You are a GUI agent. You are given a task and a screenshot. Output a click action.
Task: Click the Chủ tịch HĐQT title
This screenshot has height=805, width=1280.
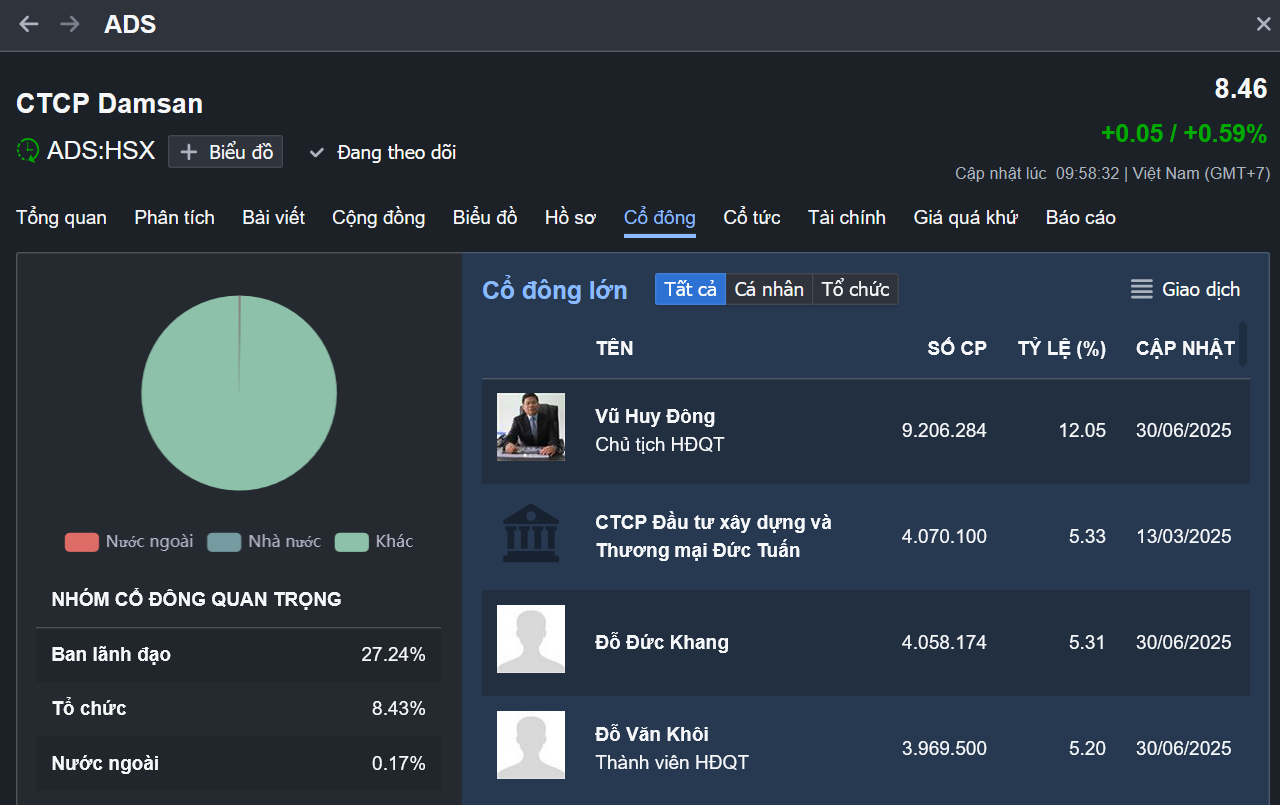(x=659, y=445)
